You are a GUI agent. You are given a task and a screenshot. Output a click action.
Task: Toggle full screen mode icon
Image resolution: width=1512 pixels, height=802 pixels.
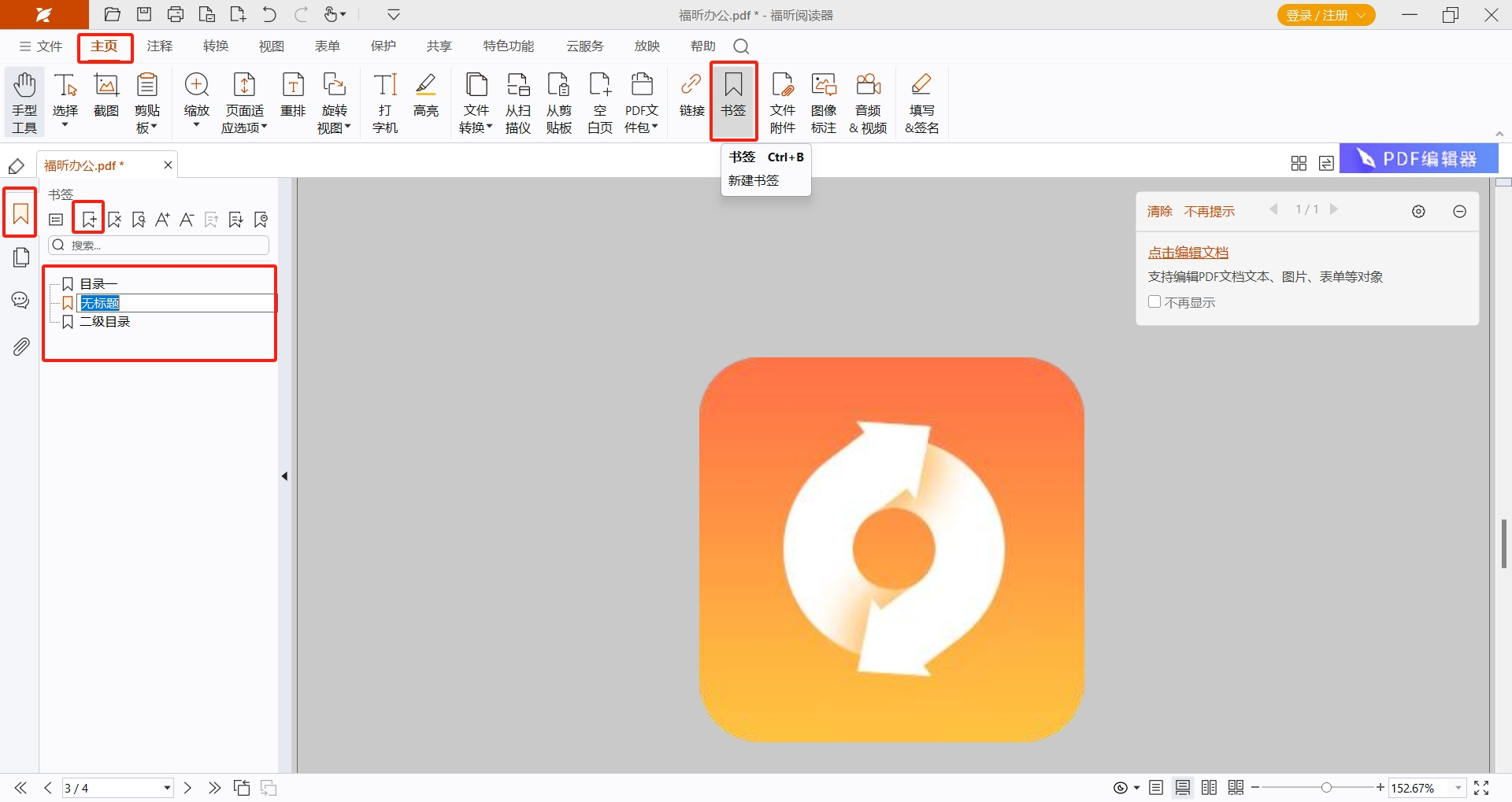tap(1481, 788)
